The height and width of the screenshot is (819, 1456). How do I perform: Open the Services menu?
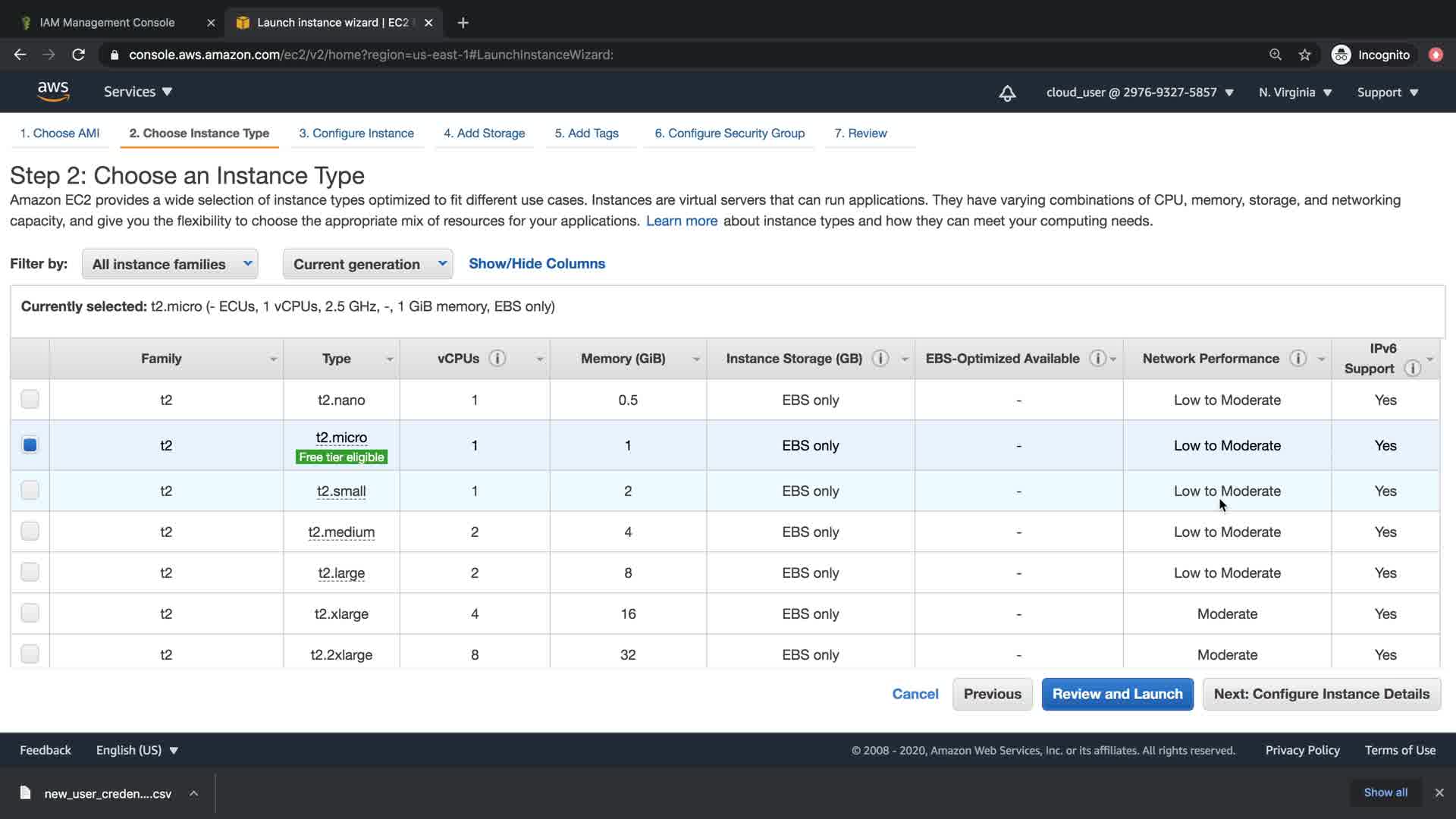(138, 92)
